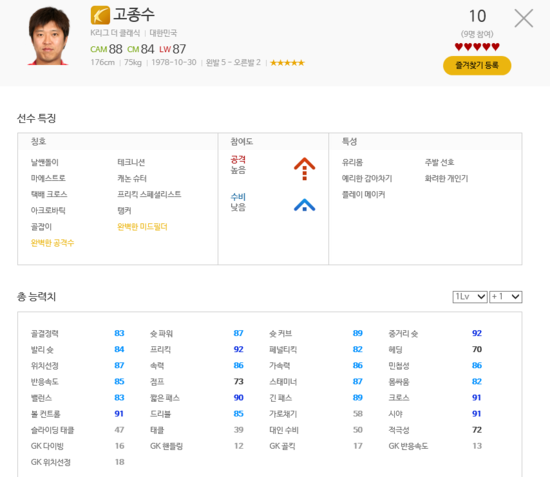This screenshot has height=477, width=550.
Task: Click the 중거리 슛 stat value 92
Action: 477,333
